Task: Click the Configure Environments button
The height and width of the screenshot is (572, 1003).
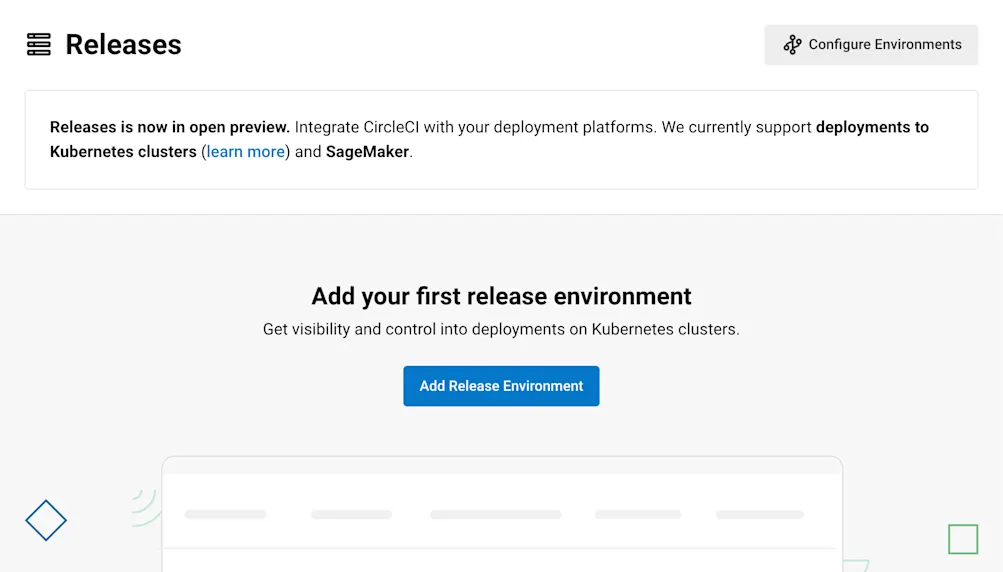Action: (871, 45)
